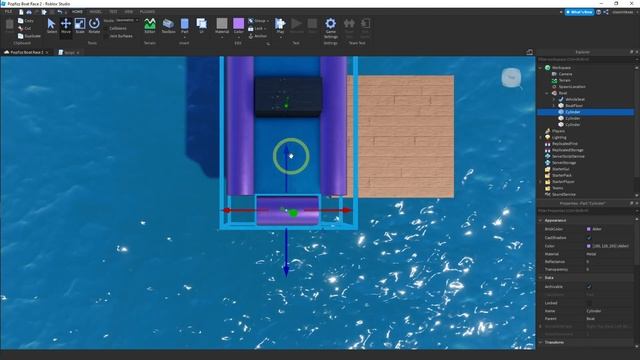Viewport: 640px width, 360px height.
Task: Click the Explorer filter search field
Action: click(x=586, y=59)
